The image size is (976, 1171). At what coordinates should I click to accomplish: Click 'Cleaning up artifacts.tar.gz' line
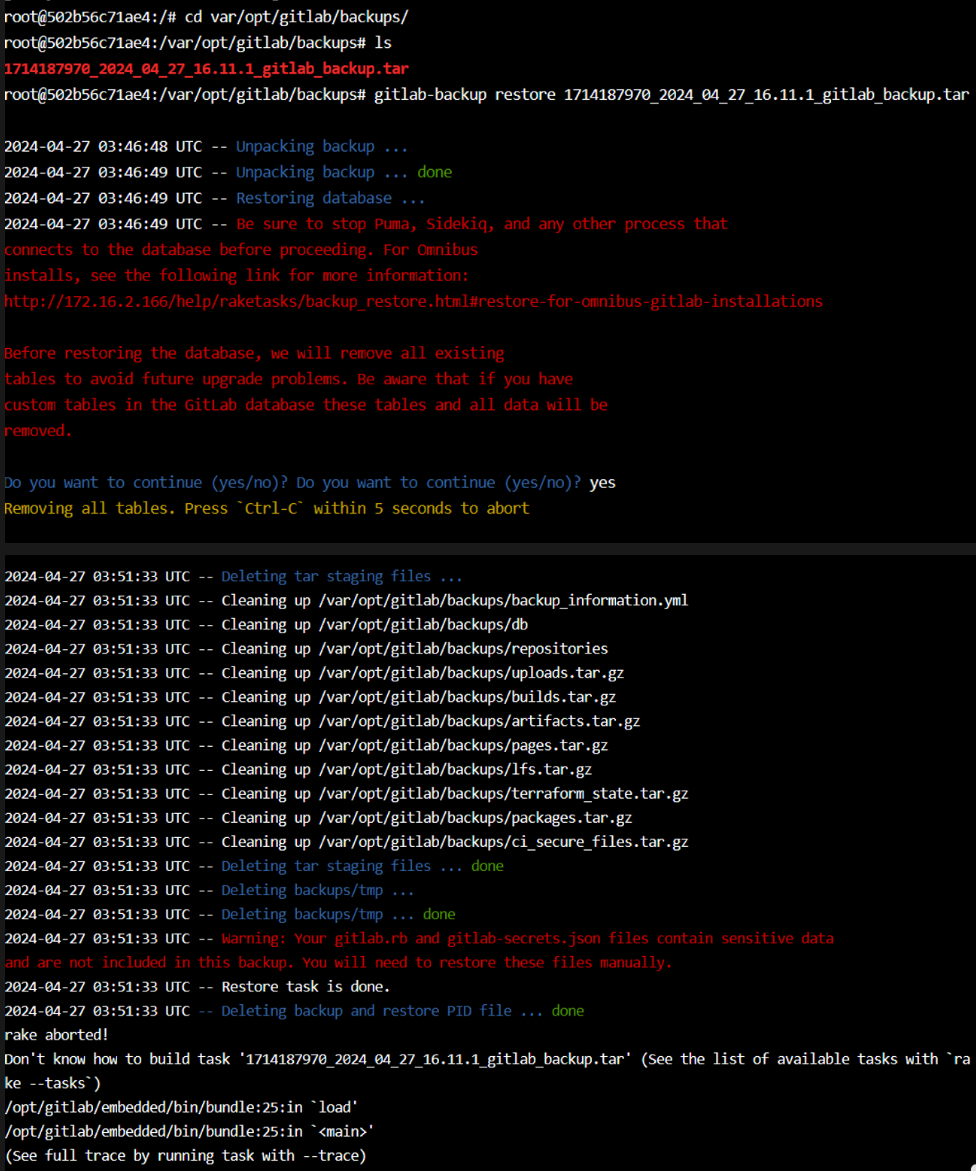click(x=322, y=721)
